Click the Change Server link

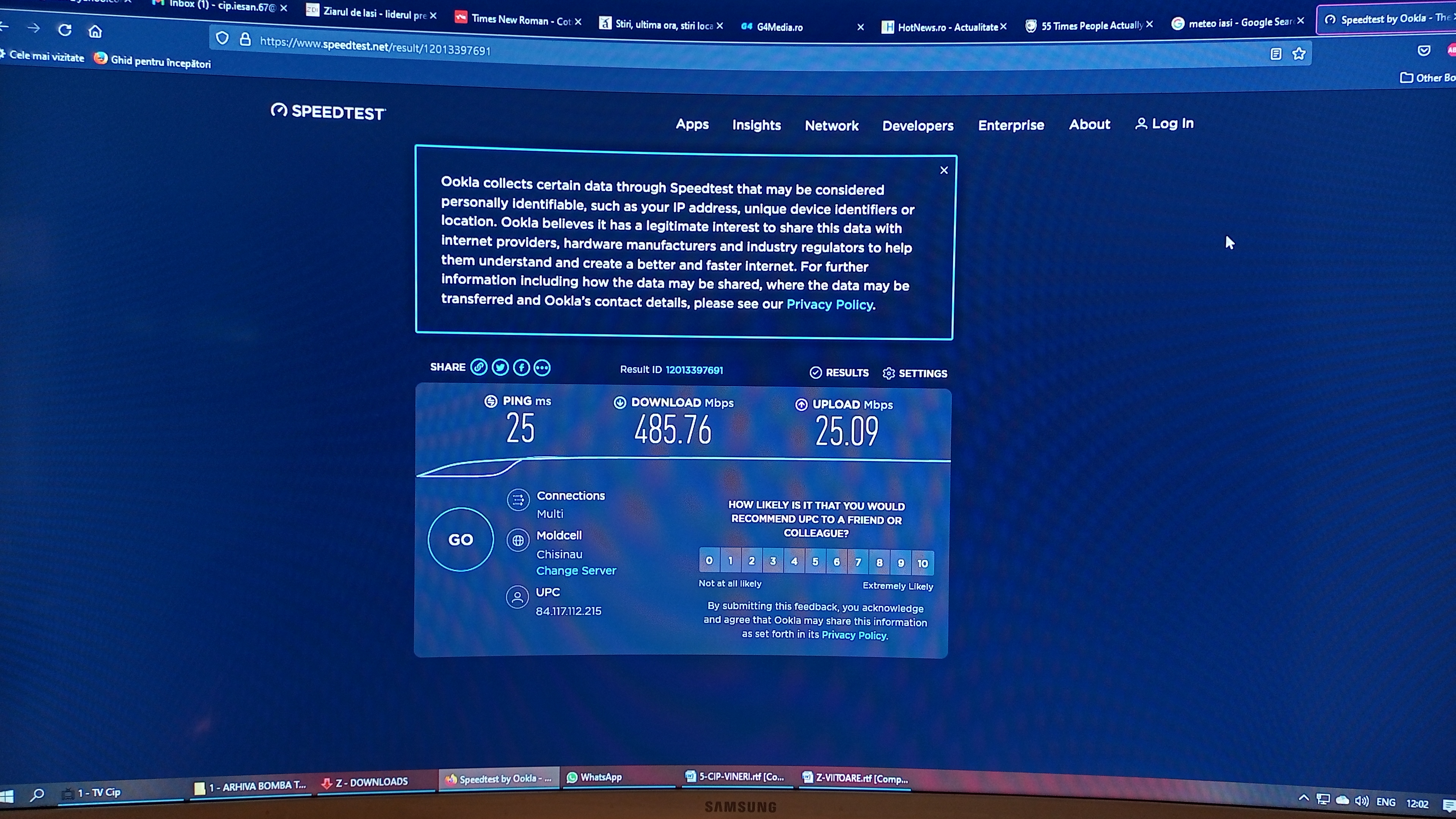coord(576,571)
